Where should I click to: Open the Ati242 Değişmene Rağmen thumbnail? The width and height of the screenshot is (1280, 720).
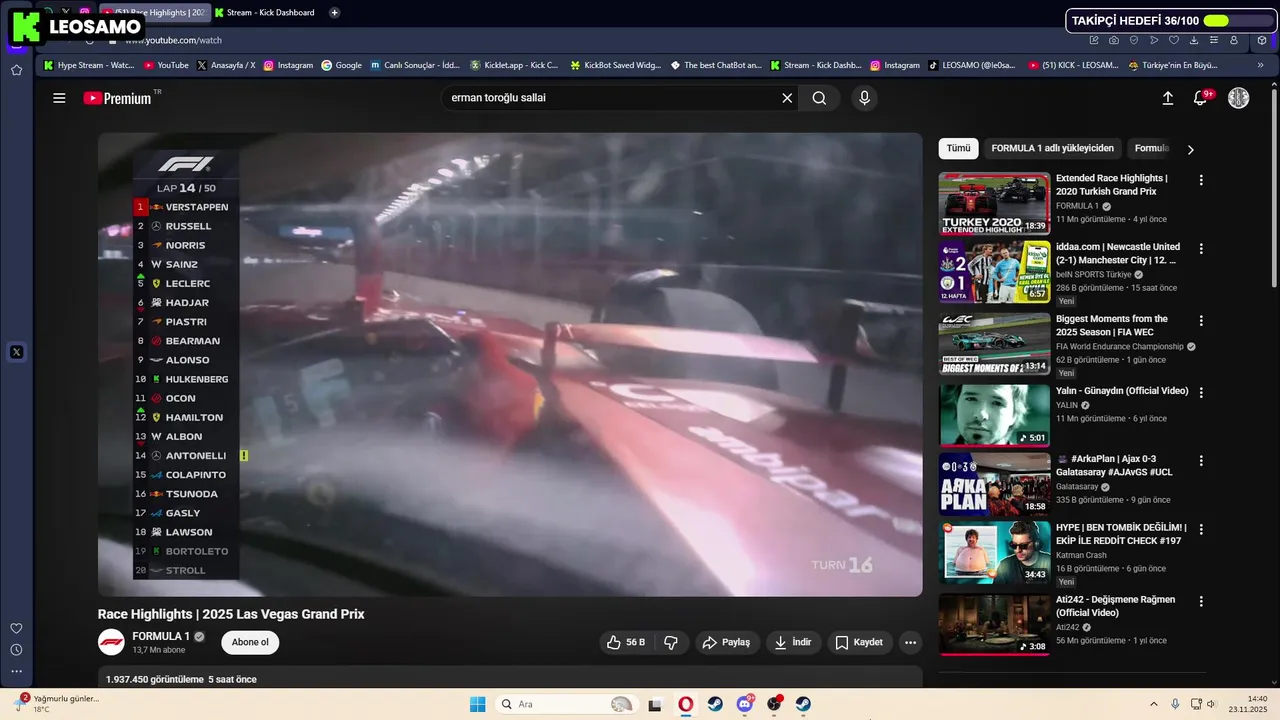pos(994,625)
